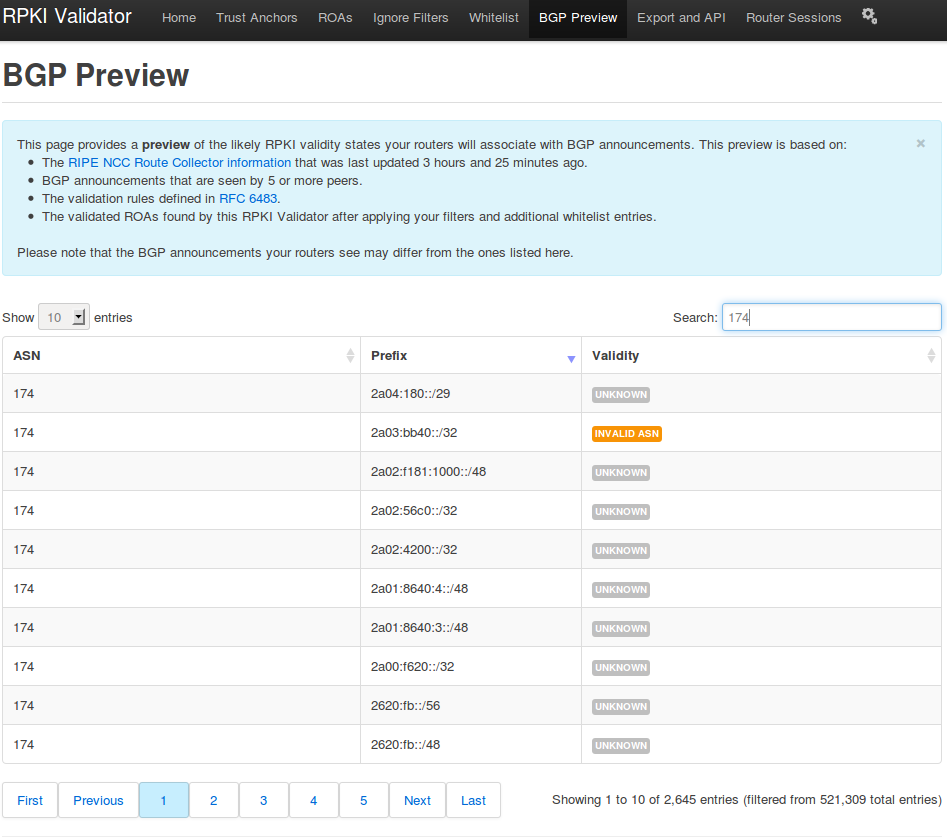This screenshot has width=947, height=840.
Task: Open Export and API page
Action: point(681,18)
